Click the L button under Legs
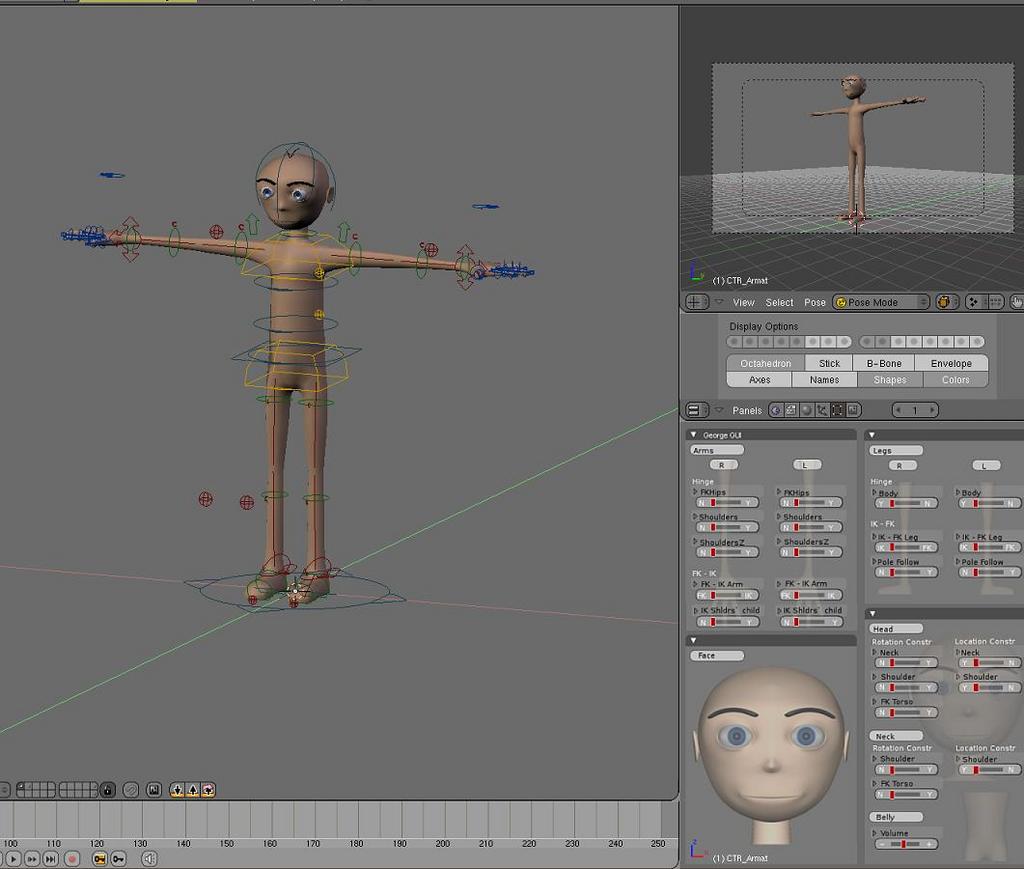The height and width of the screenshot is (869, 1024). coord(986,466)
